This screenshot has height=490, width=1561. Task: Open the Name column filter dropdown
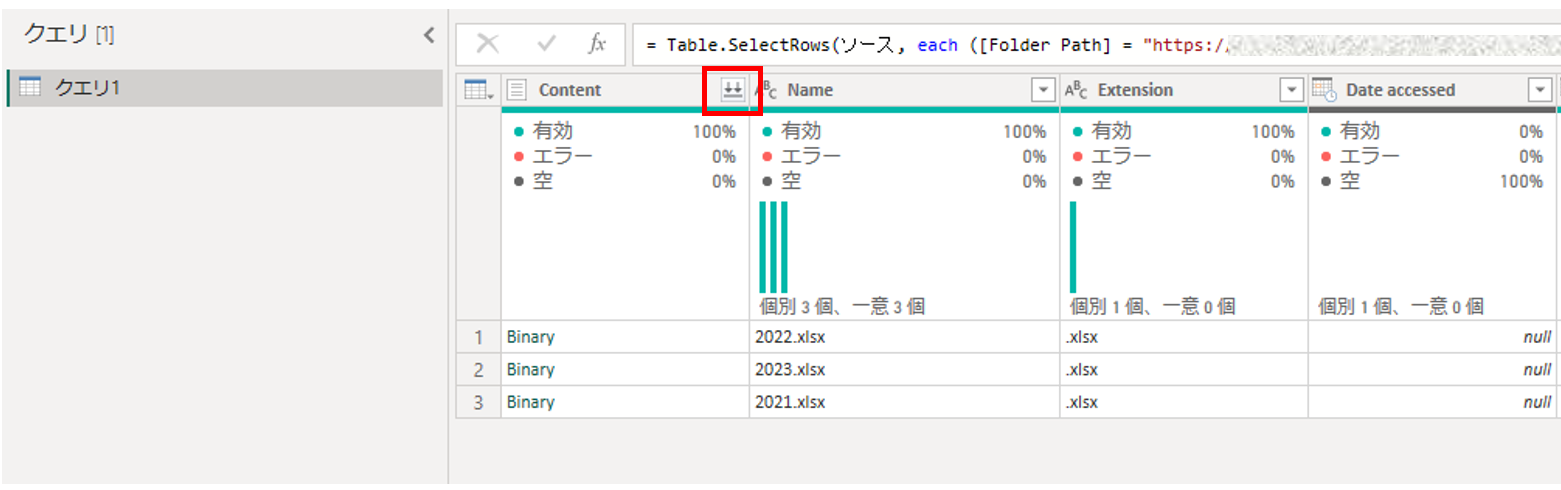point(1044,90)
